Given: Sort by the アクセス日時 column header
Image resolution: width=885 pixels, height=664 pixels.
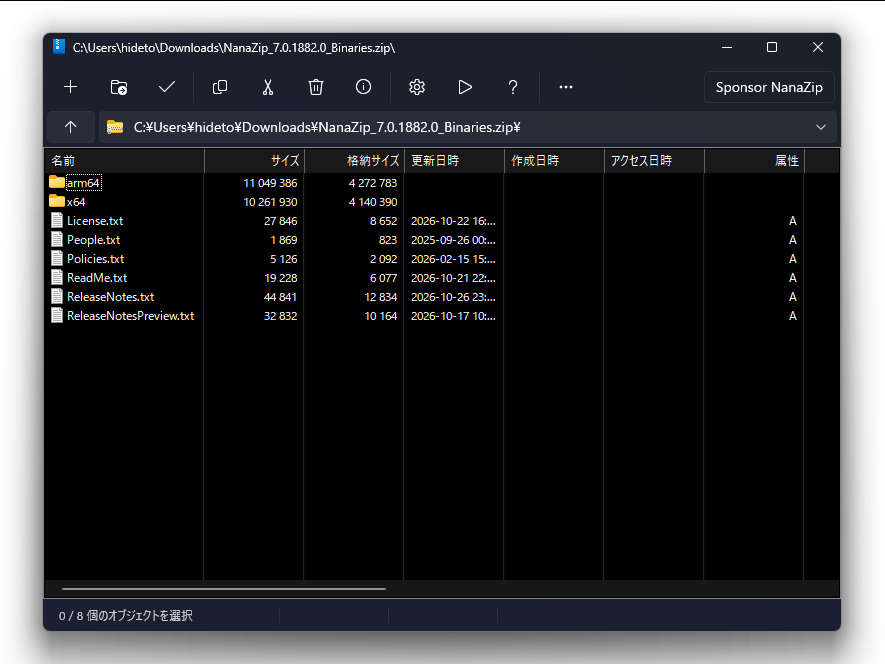Looking at the screenshot, I should coord(654,161).
